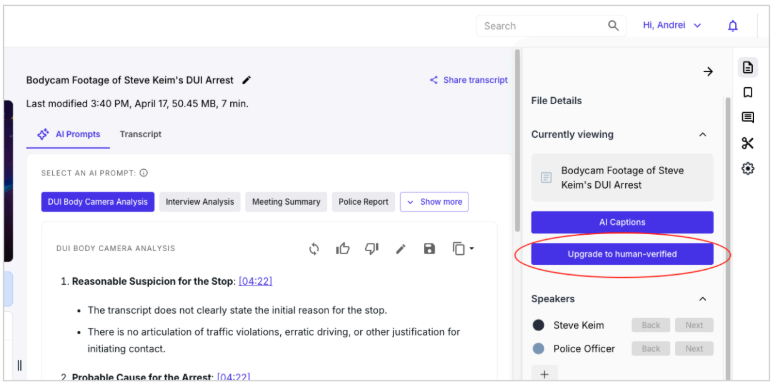This screenshot has height=384, width=776.
Task: Rename the transcript title with pencil icon
Action: [x=246, y=80]
